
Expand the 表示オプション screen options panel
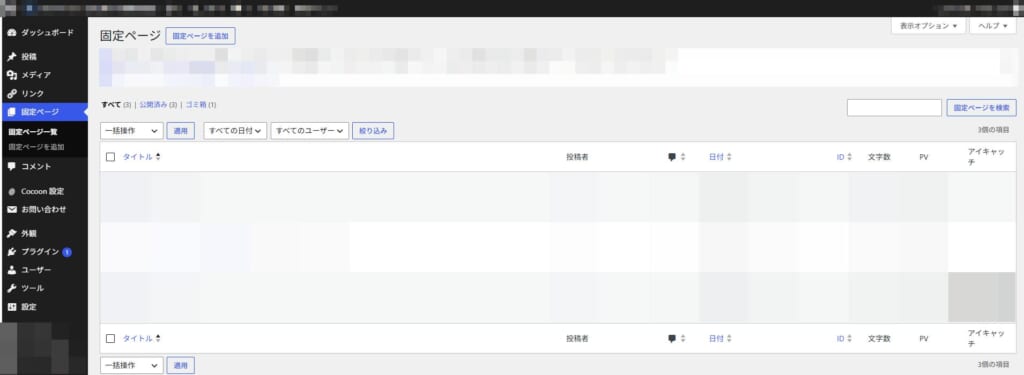tap(928, 25)
